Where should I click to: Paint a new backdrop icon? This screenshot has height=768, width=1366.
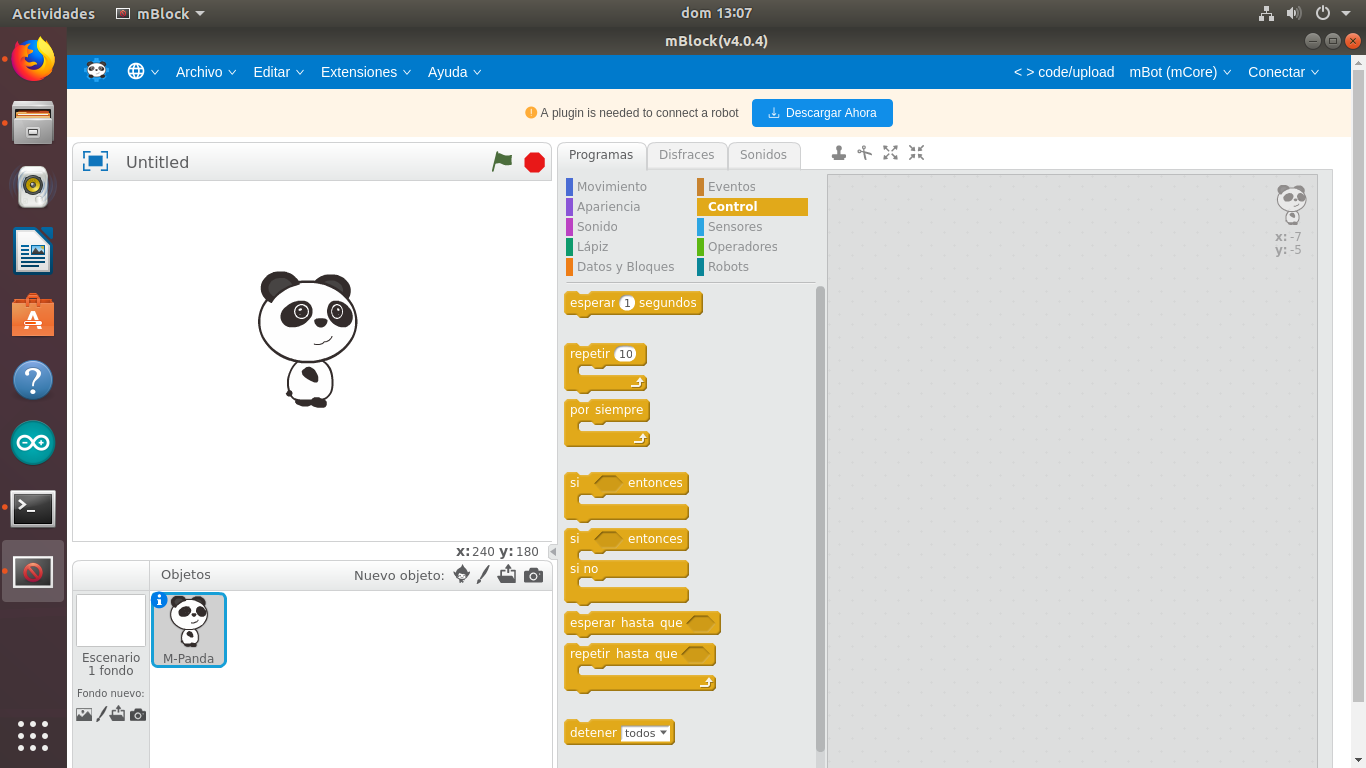tap(101, 715)
